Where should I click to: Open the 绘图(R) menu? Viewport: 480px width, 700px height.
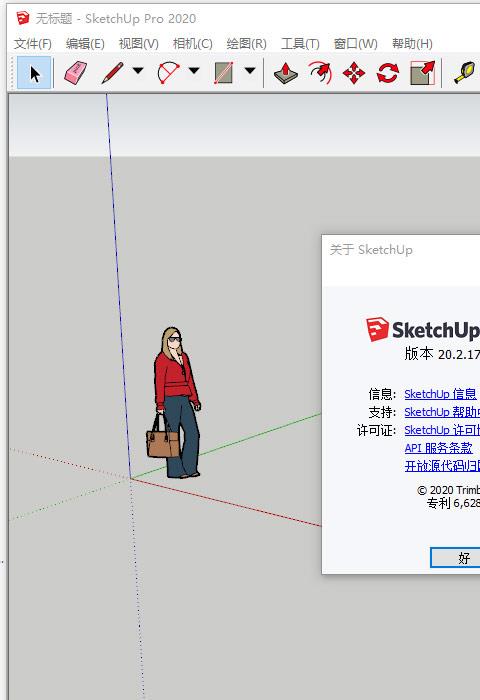tap(246, 44)
